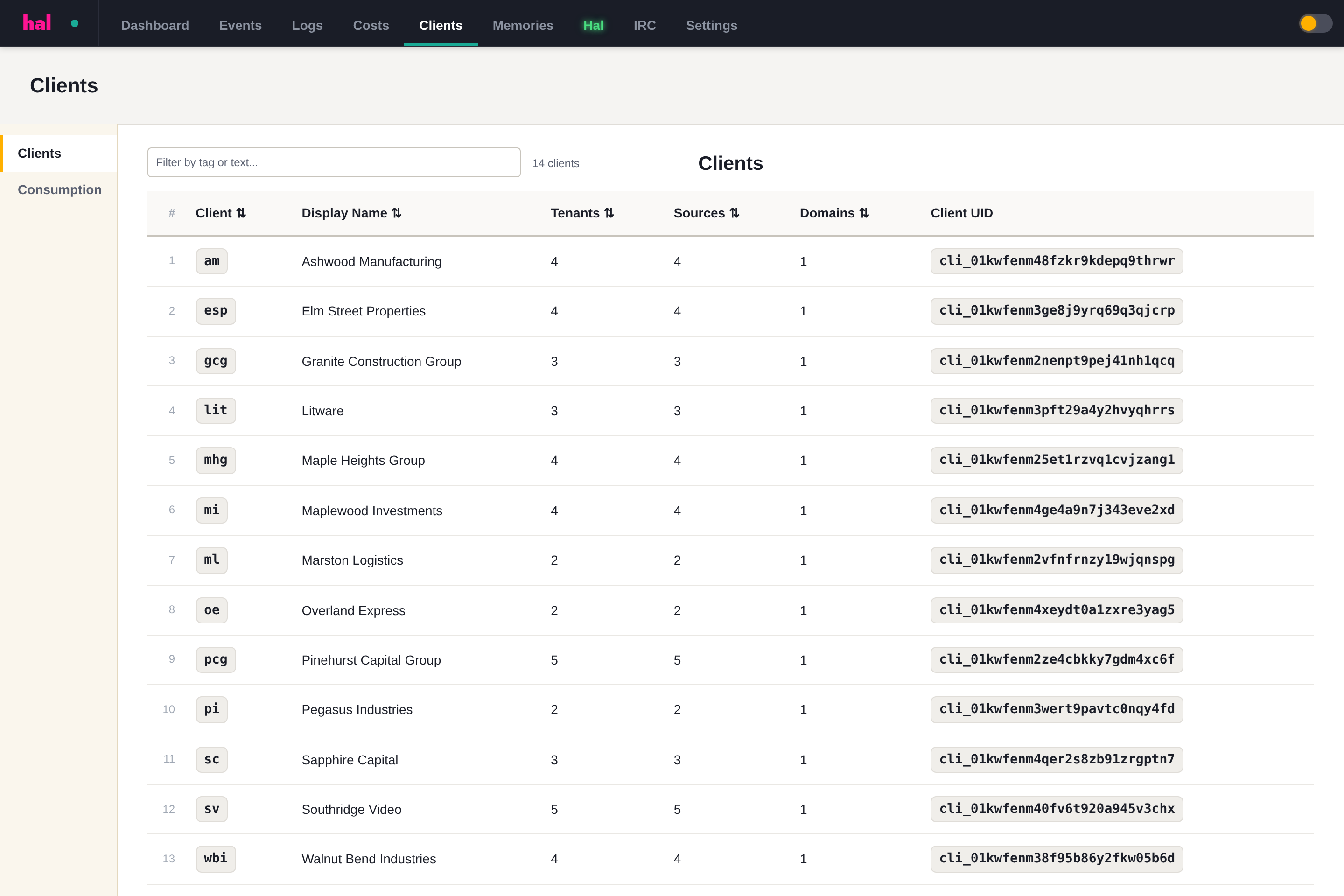
Task: Click the green status dot indicator
Action: (x=74, y=23)
